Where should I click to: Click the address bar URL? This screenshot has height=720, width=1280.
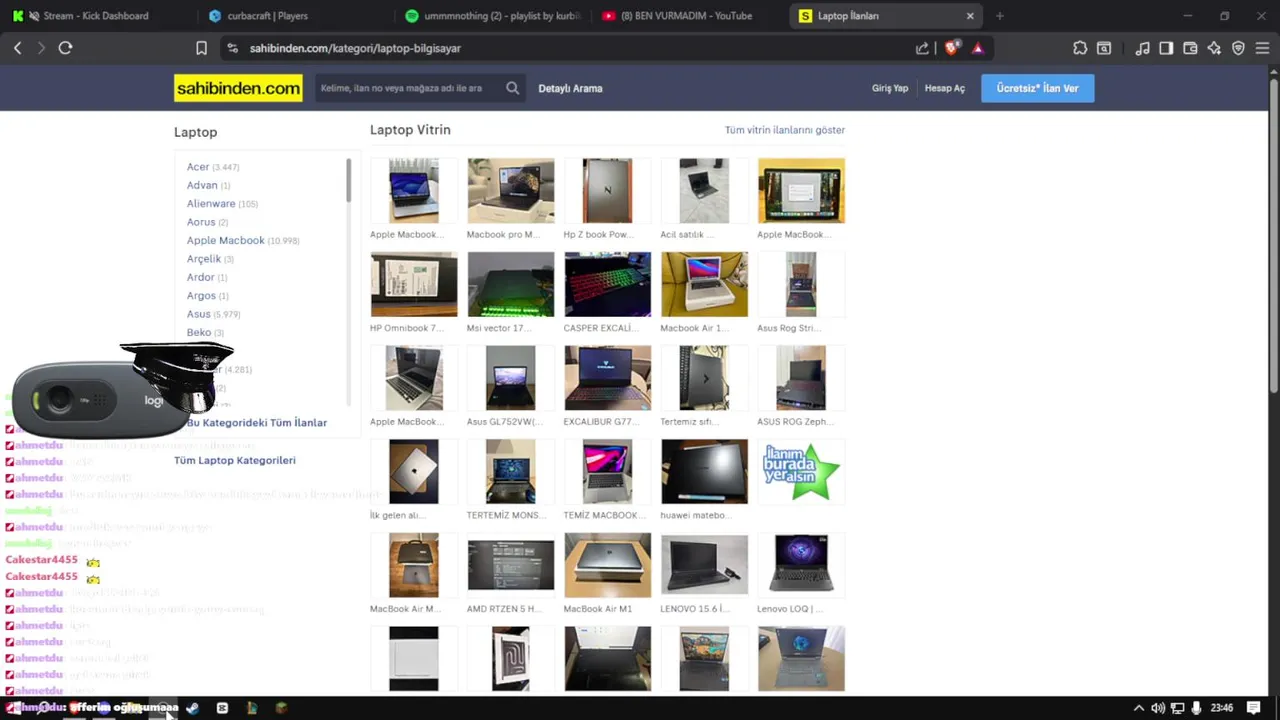tap(355, 48)
